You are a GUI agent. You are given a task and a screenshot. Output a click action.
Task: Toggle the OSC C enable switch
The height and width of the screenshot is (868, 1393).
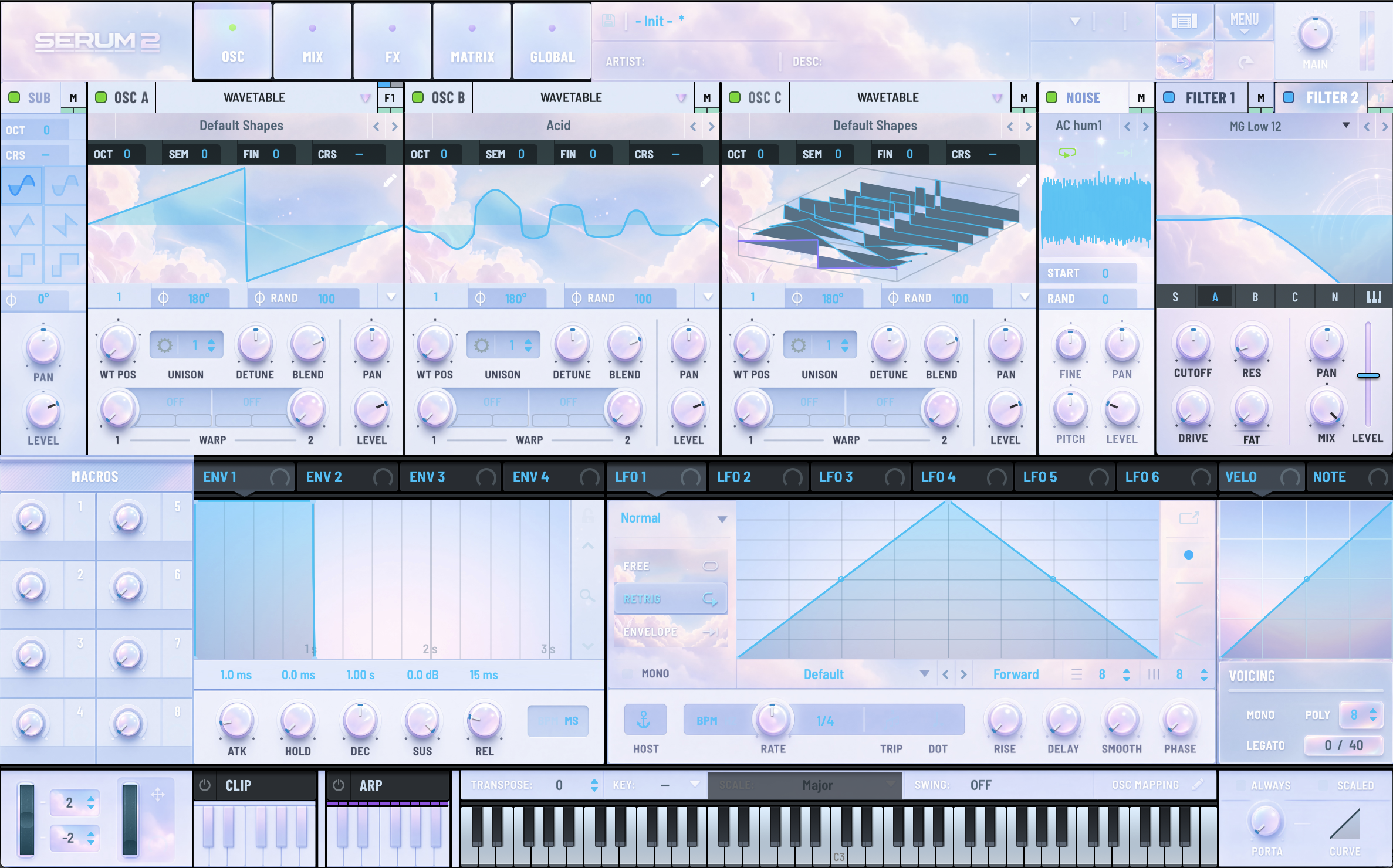[x=735, y=97]
